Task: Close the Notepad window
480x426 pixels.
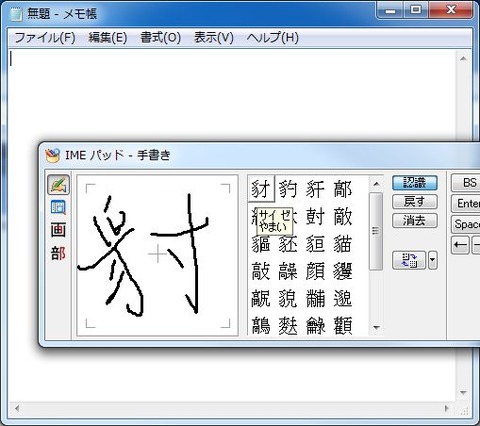Action: tap(451, 10)
